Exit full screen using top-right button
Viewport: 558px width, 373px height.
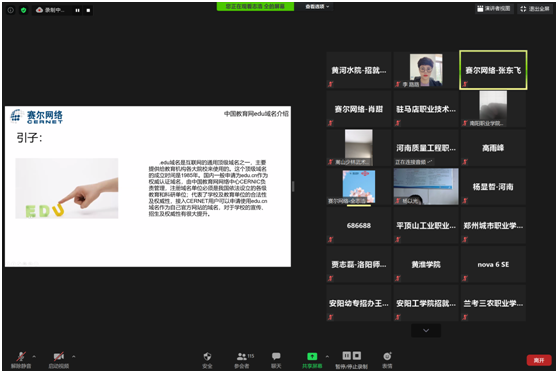(x=535, y=9)
